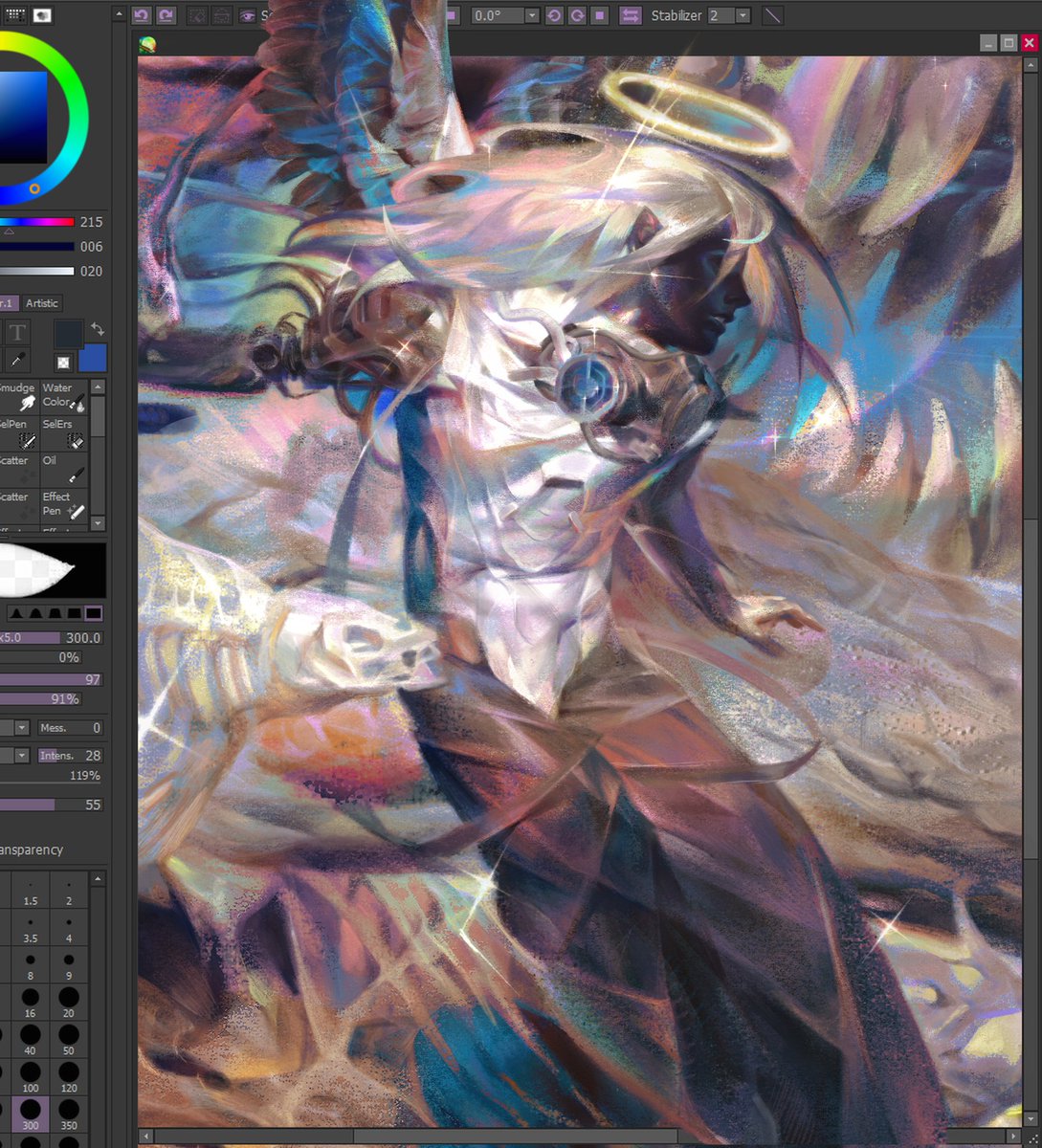Image resolution: width=1042 pixels, height=1148 pixels.
Task: Select brush size preset 1.5
Action: coord(31,892)
